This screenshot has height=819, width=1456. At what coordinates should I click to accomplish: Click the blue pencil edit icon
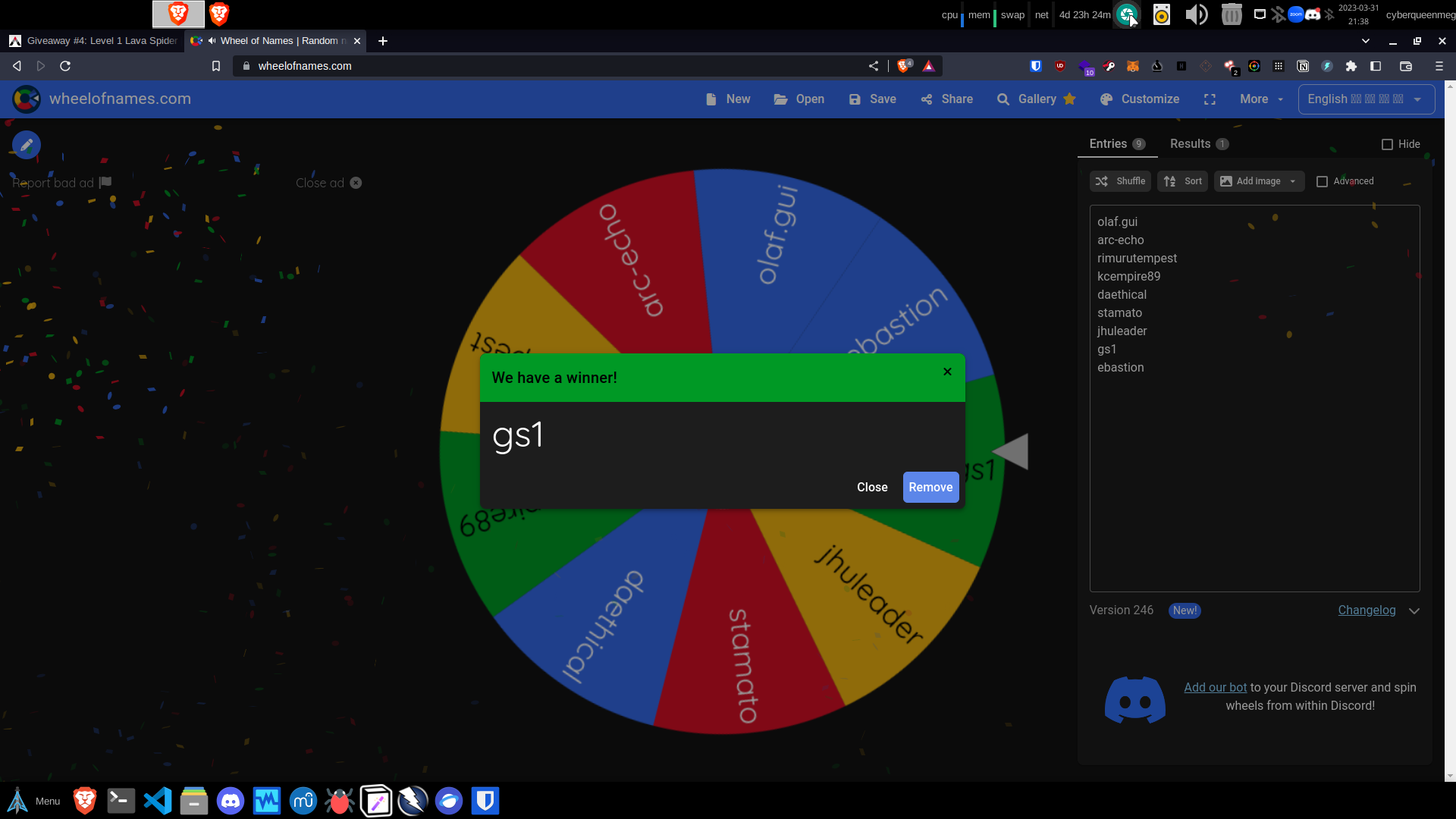click(x=27, y=145)
